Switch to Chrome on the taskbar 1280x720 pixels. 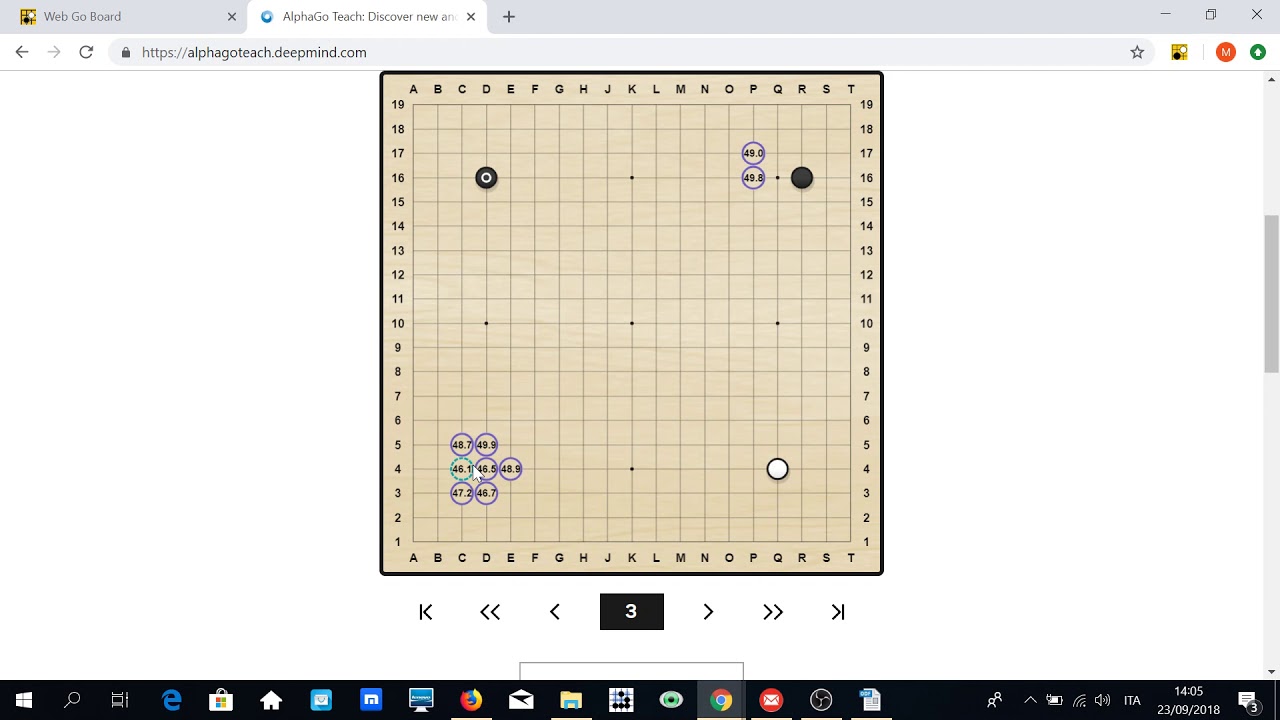pyautogui.click(x=721, y=700)
